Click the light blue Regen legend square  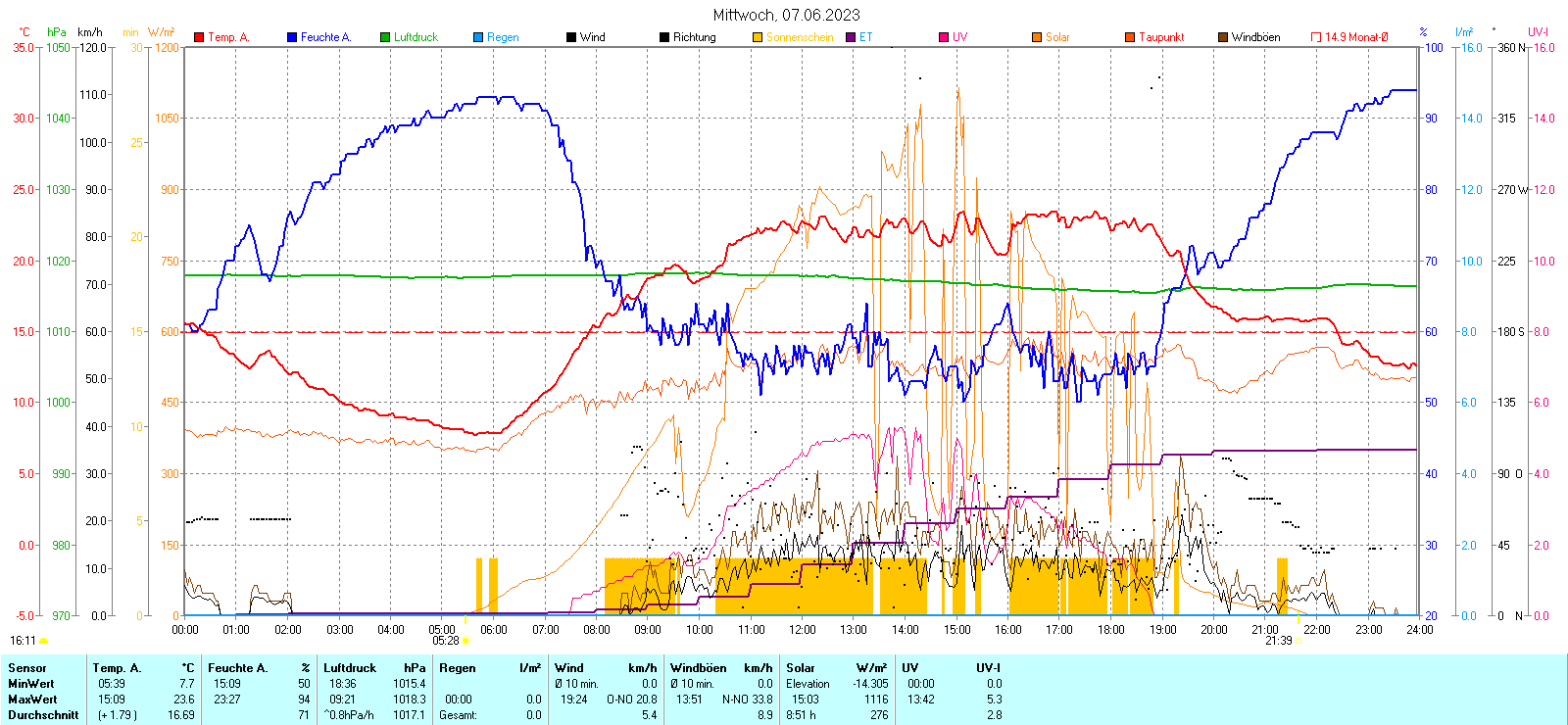(478, 37)
